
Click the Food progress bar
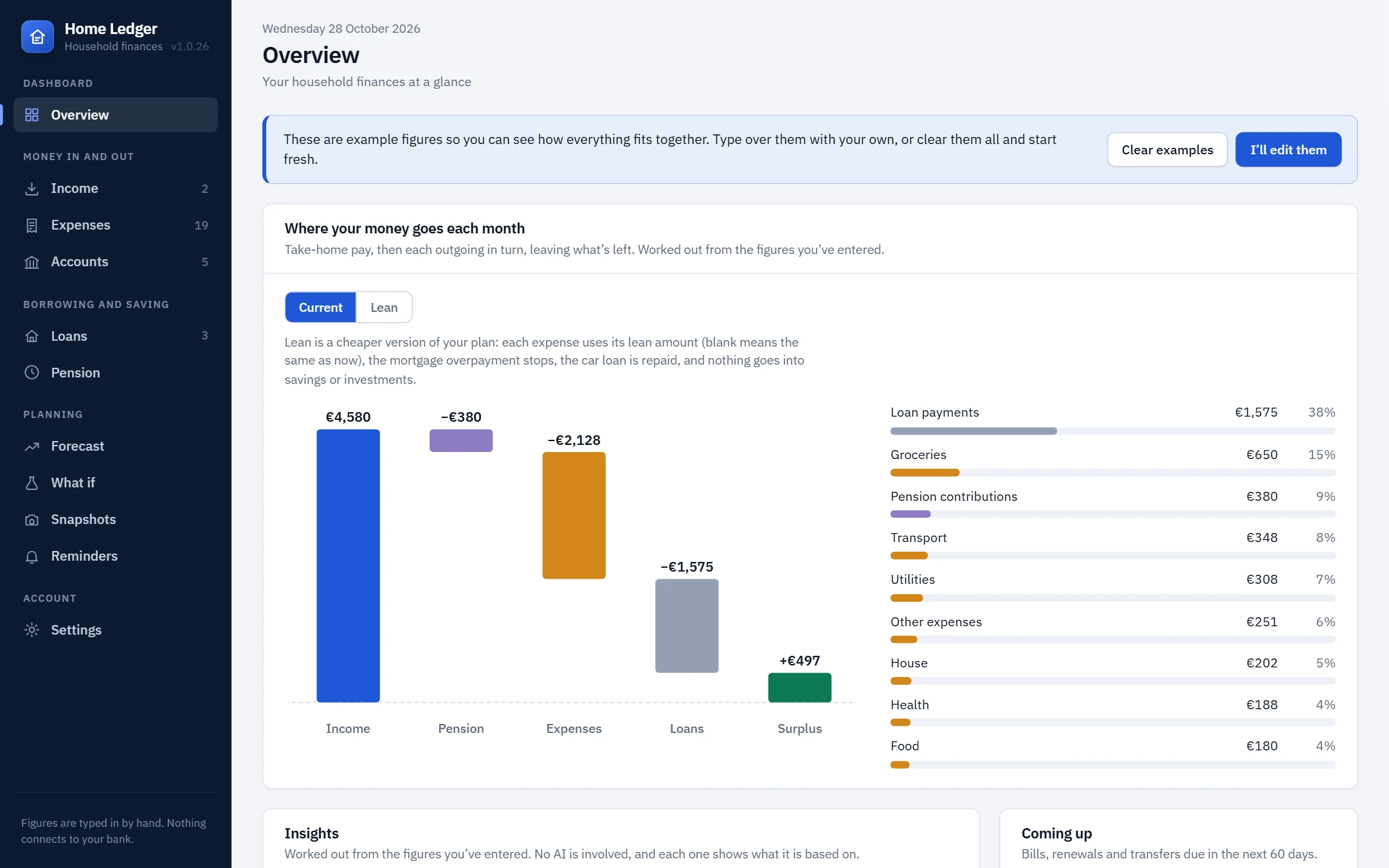1112,764
